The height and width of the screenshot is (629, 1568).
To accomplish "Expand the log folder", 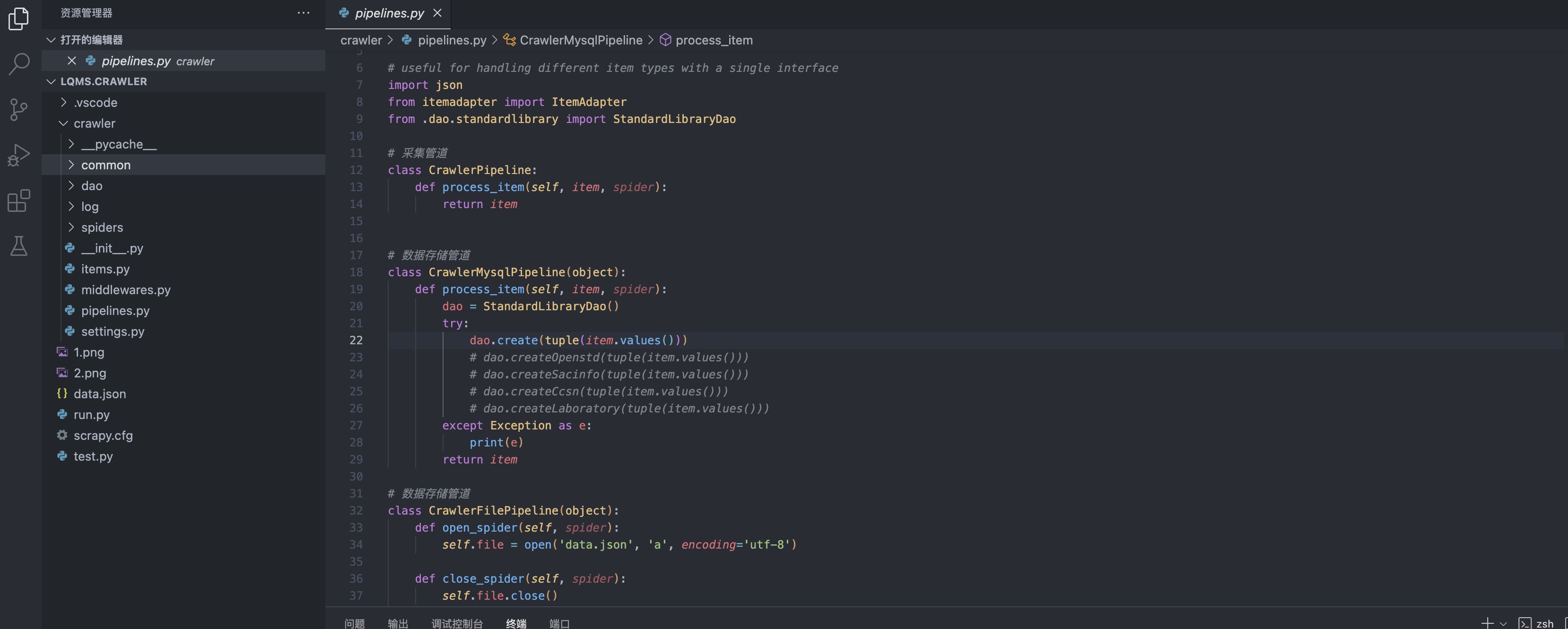I will click(x=71, y=206).
